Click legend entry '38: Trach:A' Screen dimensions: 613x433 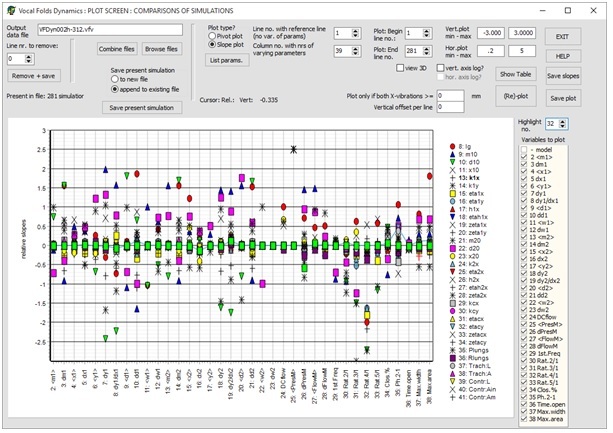[471, 374]
